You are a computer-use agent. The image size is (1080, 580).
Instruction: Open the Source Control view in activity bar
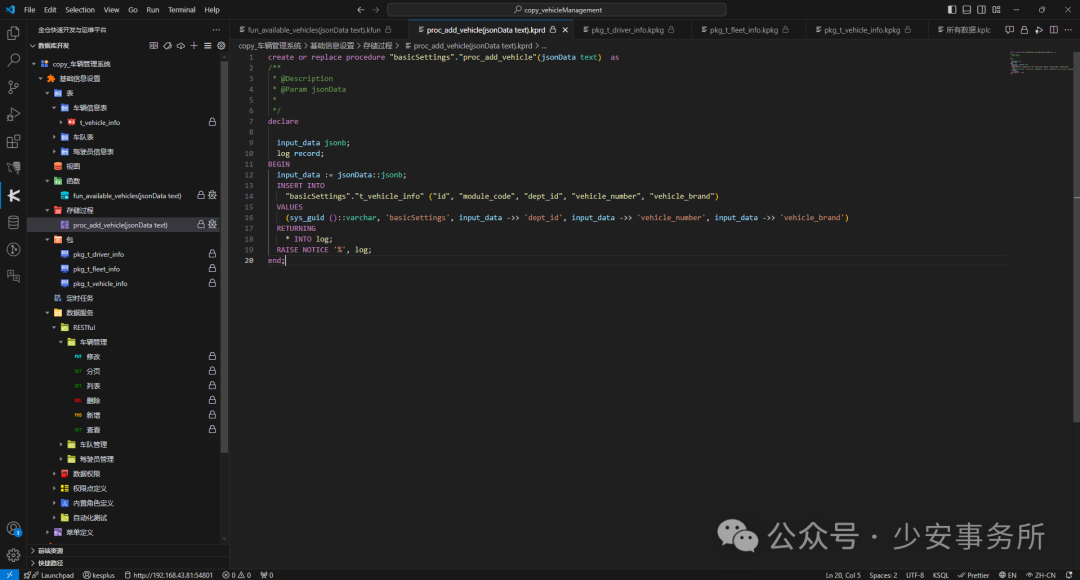pyautogui.click(x=13, y=87)
